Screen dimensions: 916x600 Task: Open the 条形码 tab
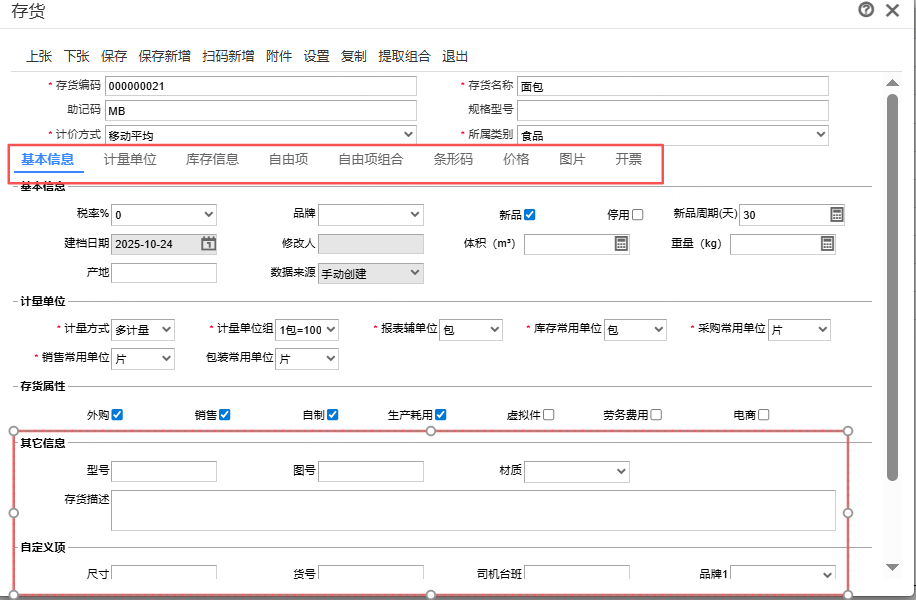point(453,159)
